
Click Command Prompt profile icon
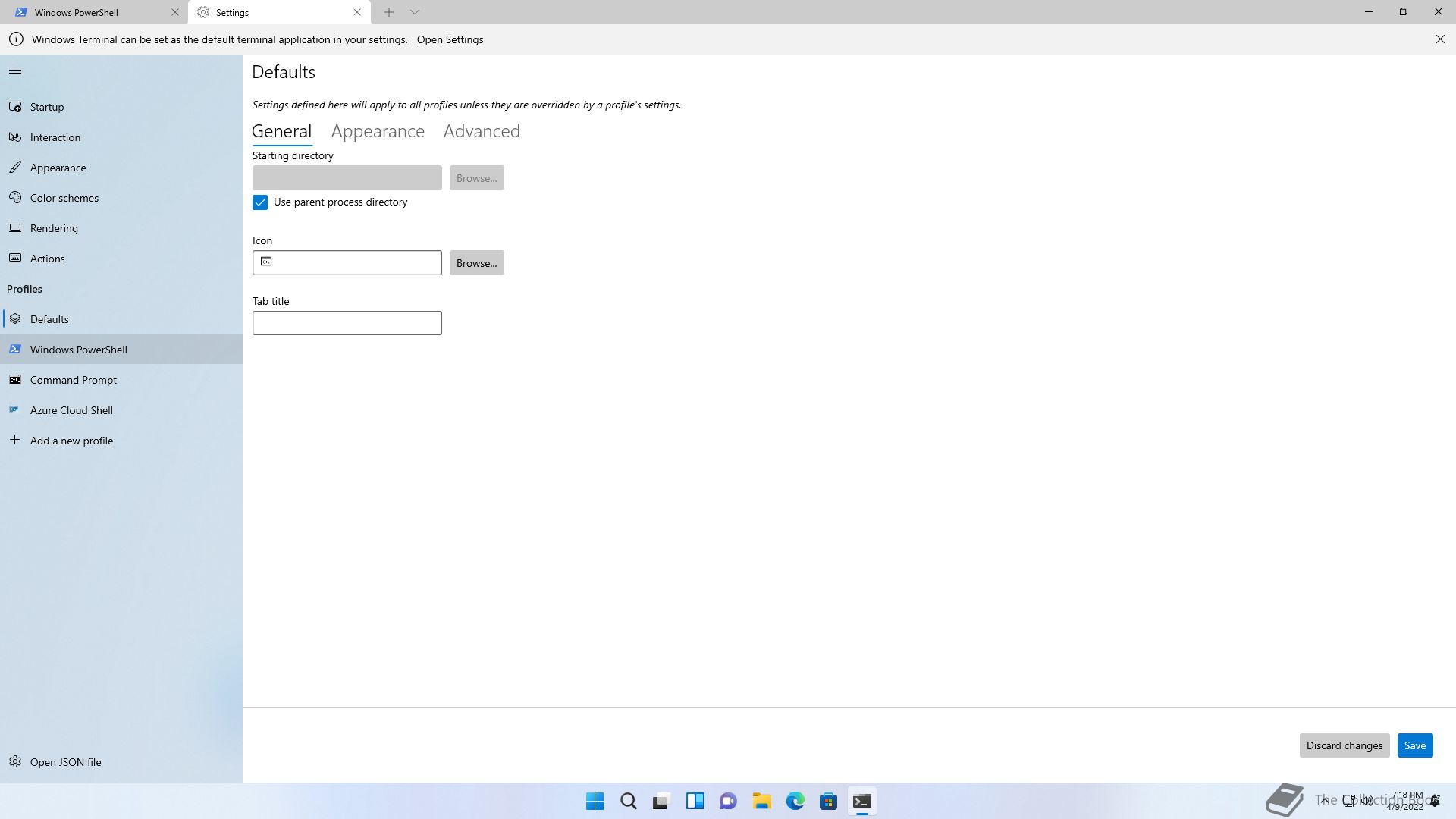[15, 380]
